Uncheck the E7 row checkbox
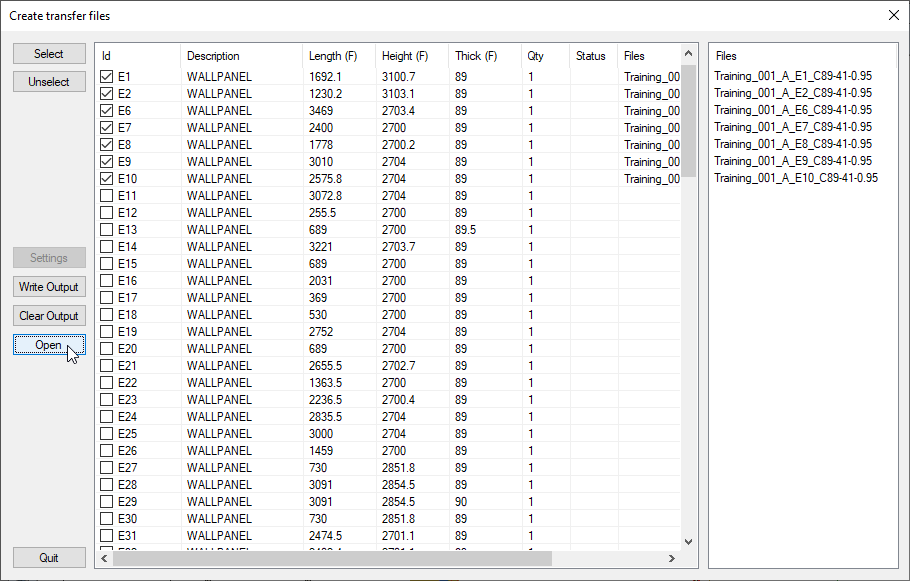 tap(107, 127)
